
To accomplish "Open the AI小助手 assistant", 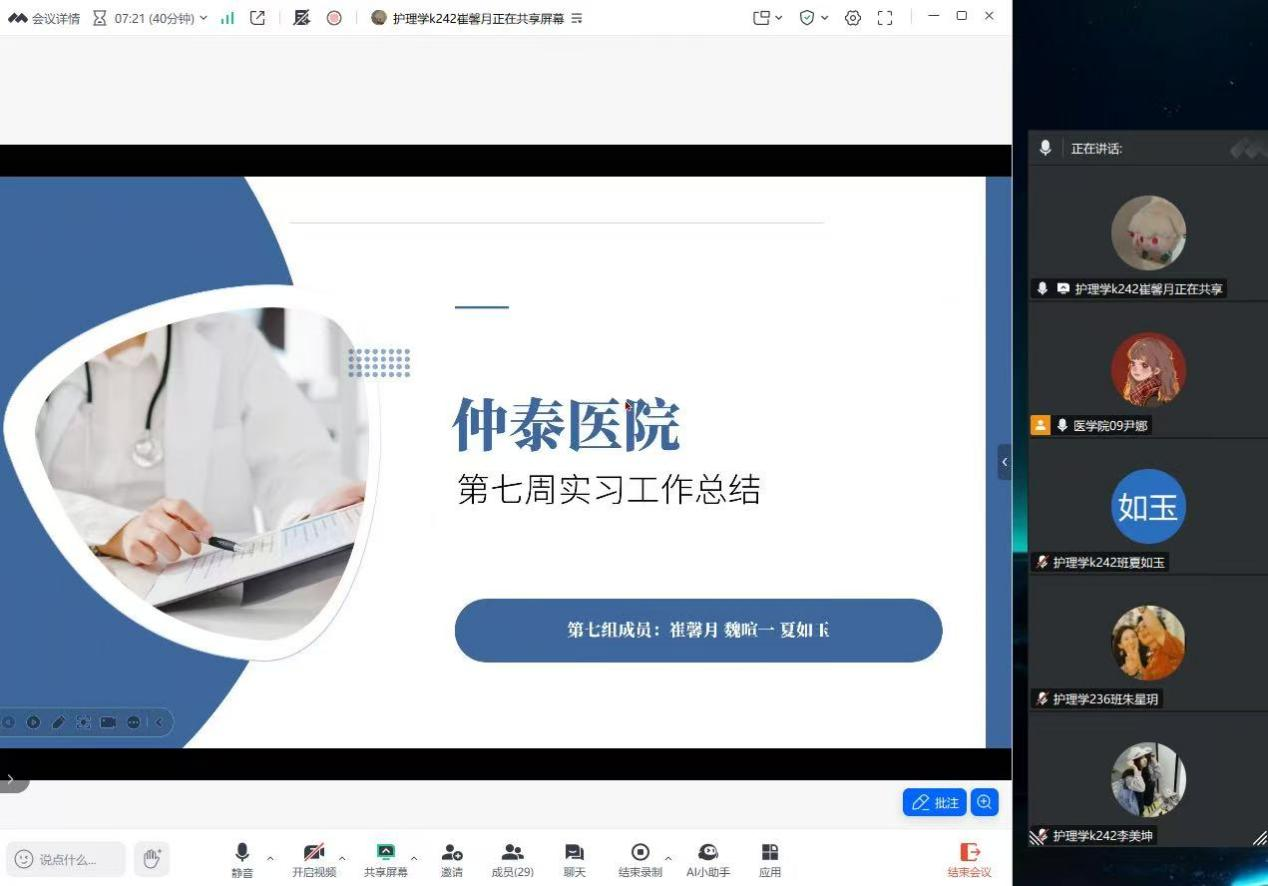I will (708, 858).
